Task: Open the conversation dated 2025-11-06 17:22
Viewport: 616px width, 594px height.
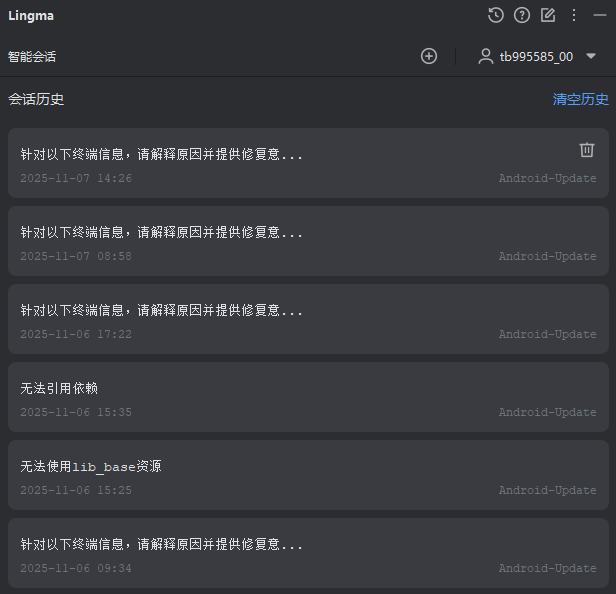Action: tap(308, 319)
